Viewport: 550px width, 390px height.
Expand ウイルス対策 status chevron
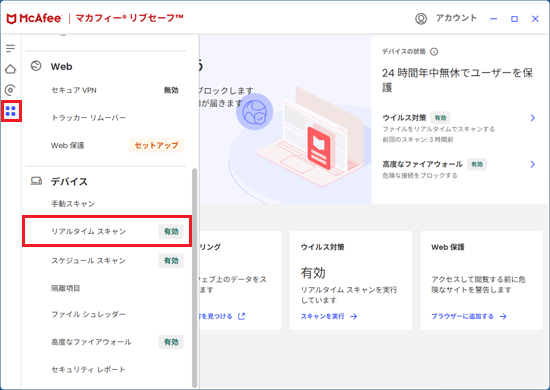[532, 118]
